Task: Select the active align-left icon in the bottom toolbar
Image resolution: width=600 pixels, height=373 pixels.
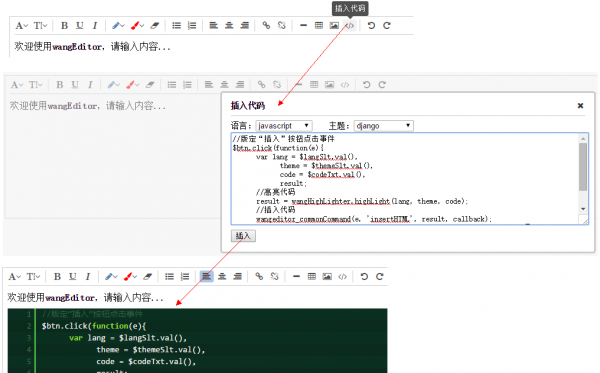Action: coord(206,276)
